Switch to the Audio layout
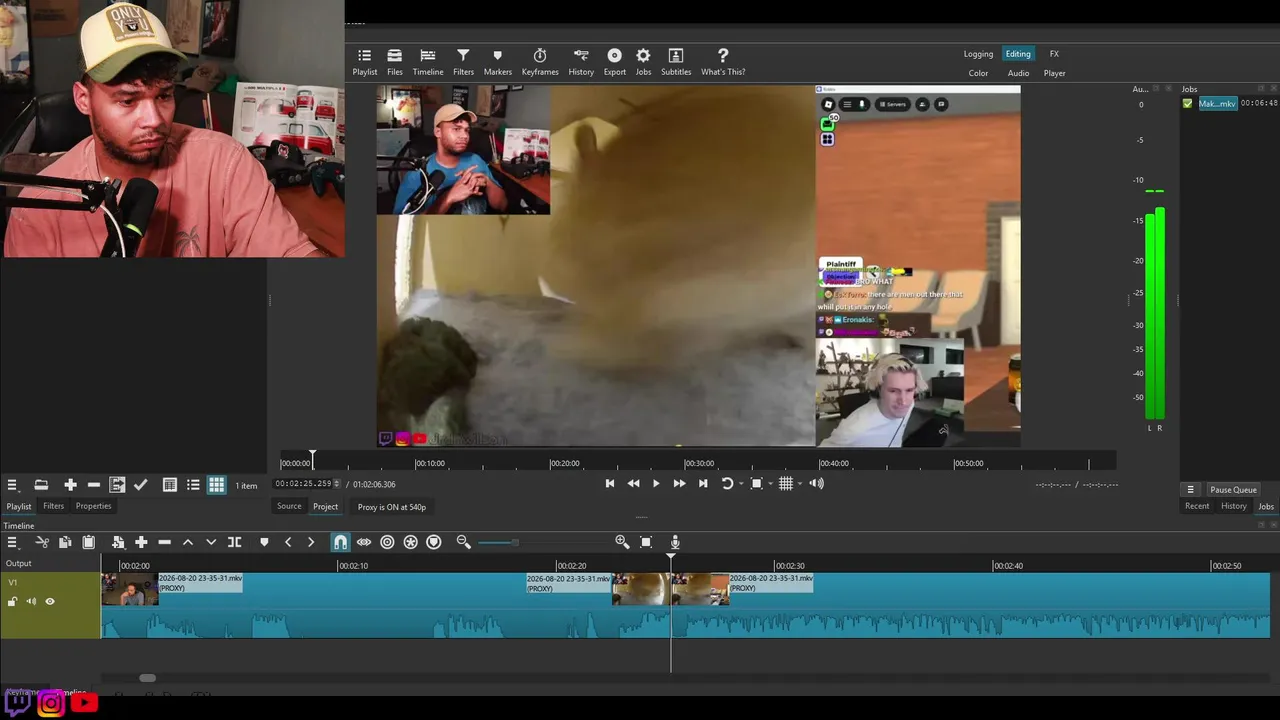The width and height of the screenshot is (1280, 720). pyautogui.click(x=1018, y=73)
